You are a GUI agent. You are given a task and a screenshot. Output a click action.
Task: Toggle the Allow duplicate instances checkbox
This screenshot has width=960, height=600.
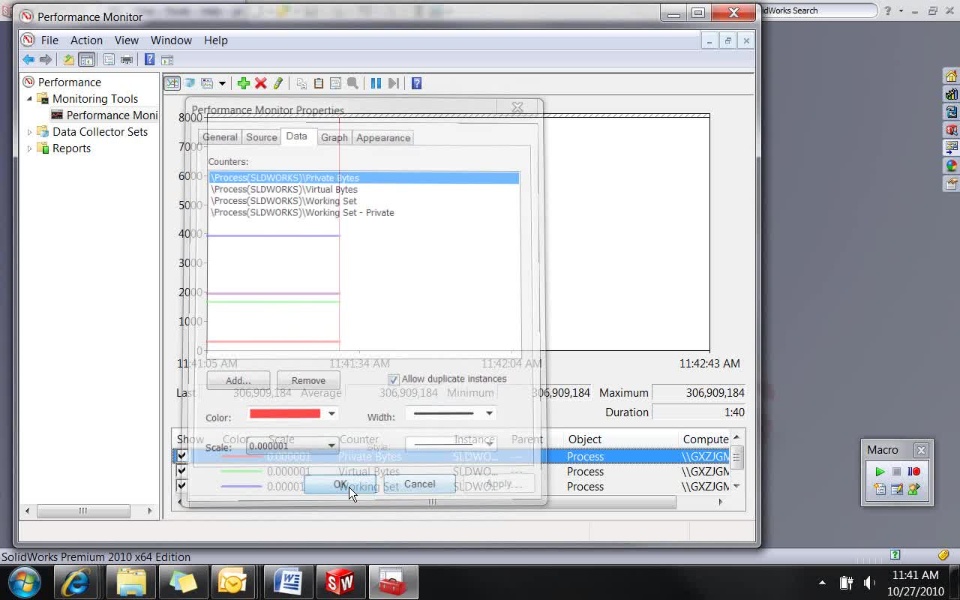[394, 380]
